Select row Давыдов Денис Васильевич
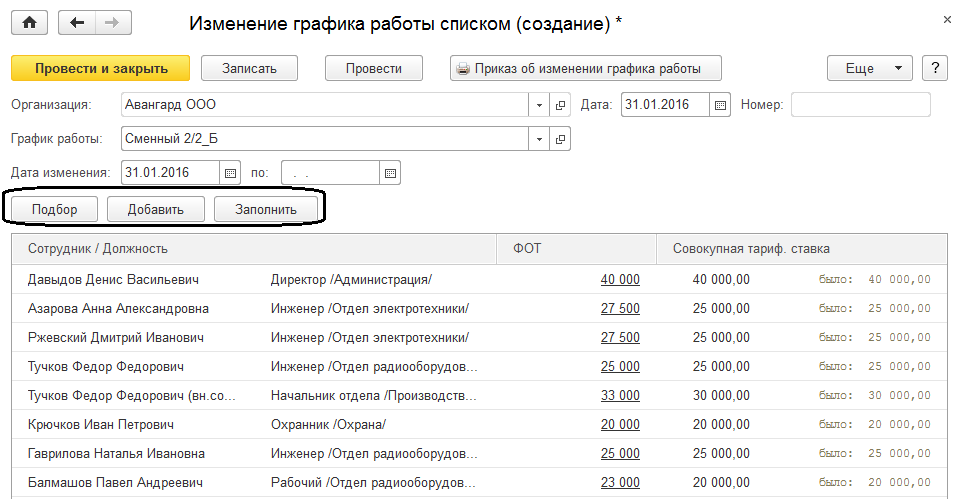Viewport: 965px width, 499px height. (x=479, y=279)
